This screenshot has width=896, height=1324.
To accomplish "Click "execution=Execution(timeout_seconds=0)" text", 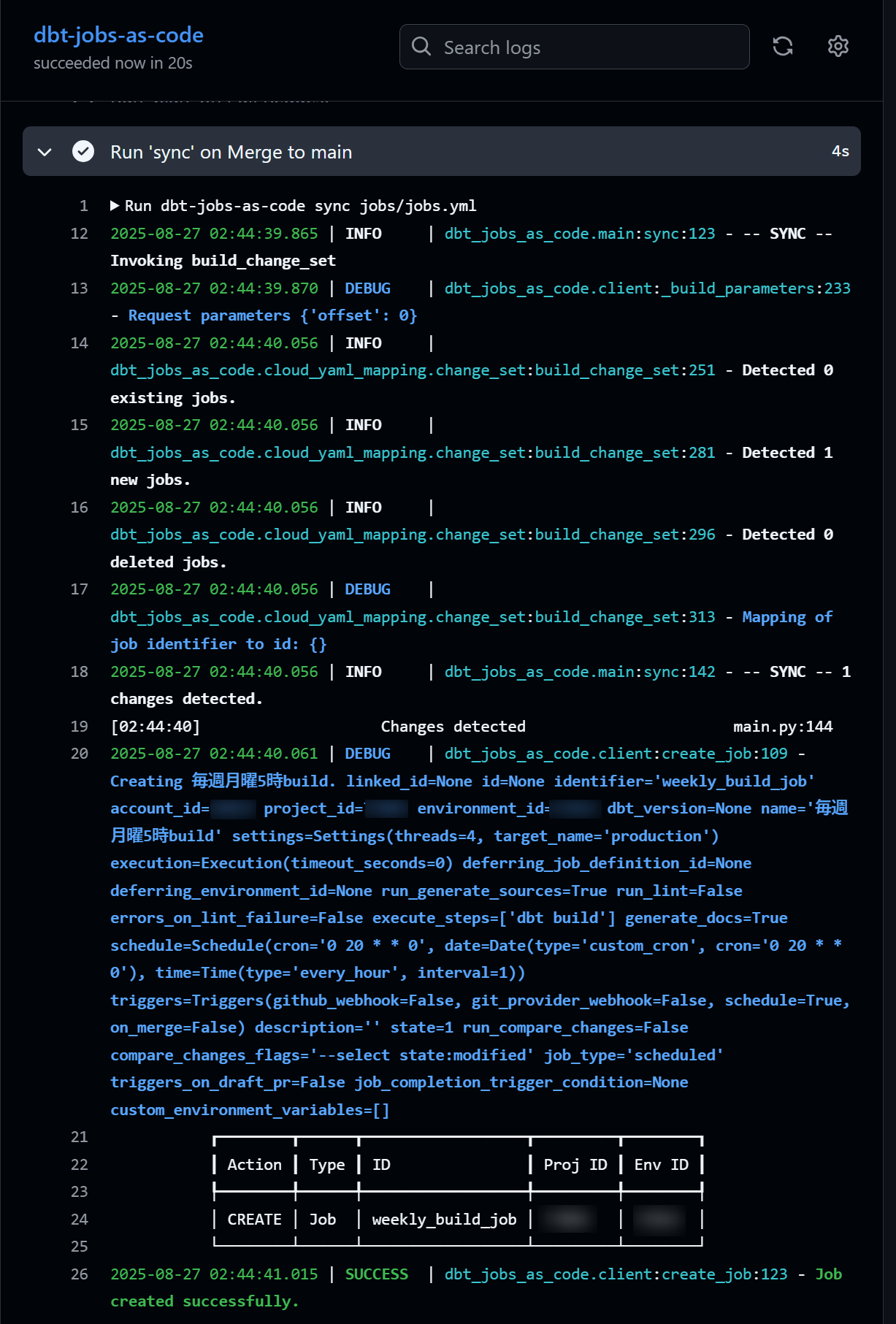I will click(x=282, y=863).
